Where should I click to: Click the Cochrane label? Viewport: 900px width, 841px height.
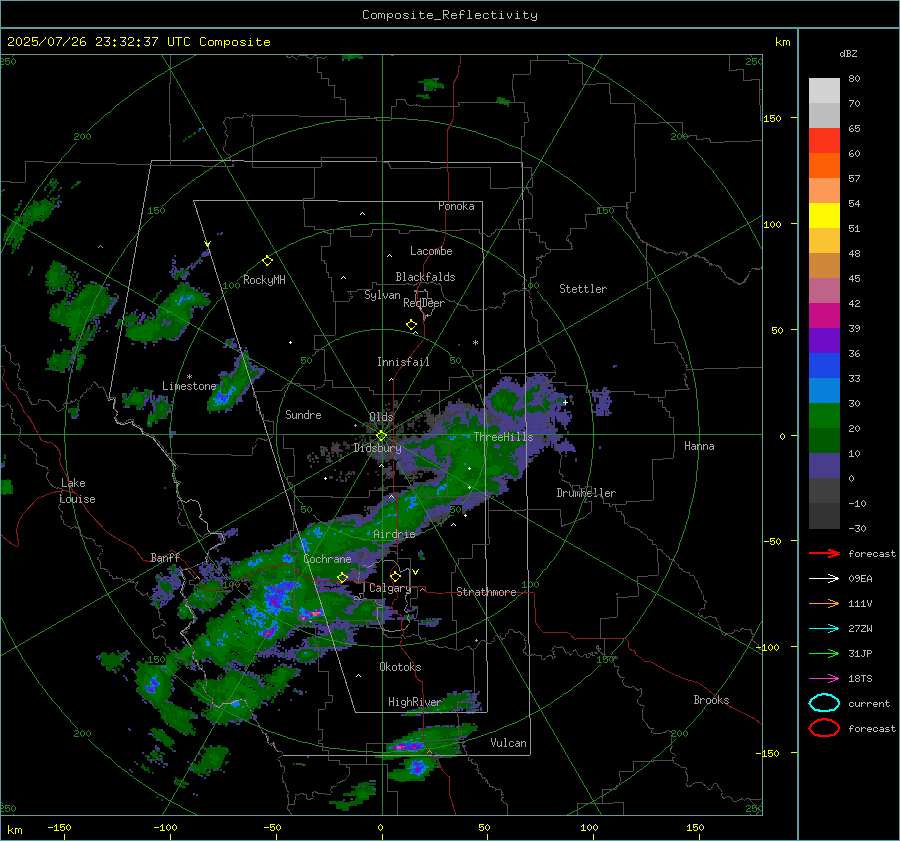click(327, 559)
